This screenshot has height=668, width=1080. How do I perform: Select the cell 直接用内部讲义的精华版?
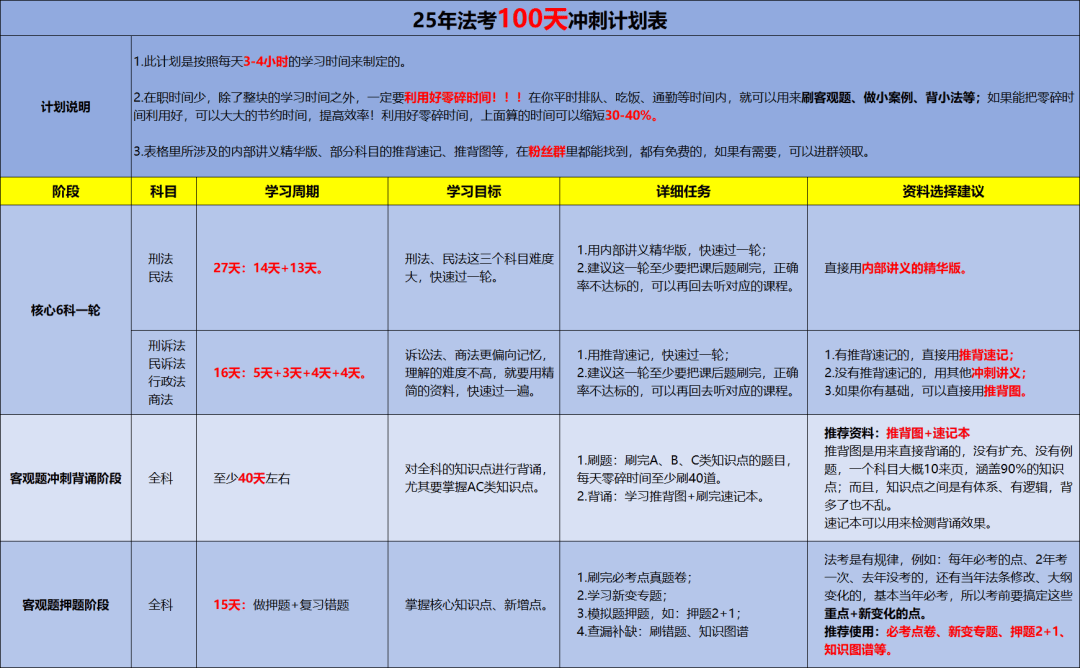943,268
